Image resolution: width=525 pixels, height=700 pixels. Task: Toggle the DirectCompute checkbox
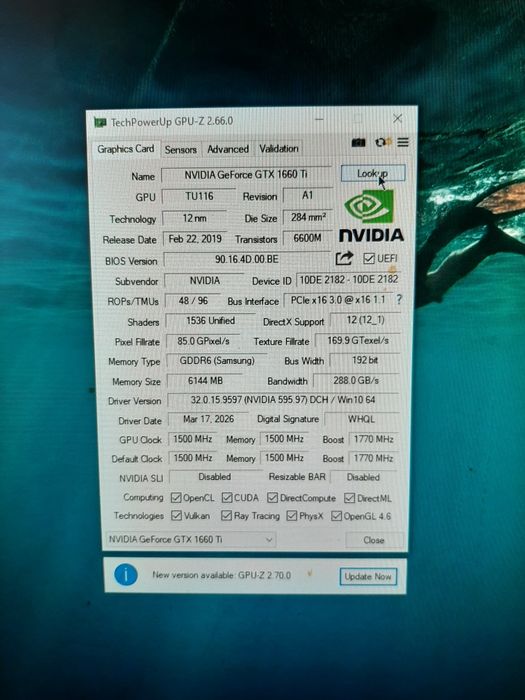272,497
